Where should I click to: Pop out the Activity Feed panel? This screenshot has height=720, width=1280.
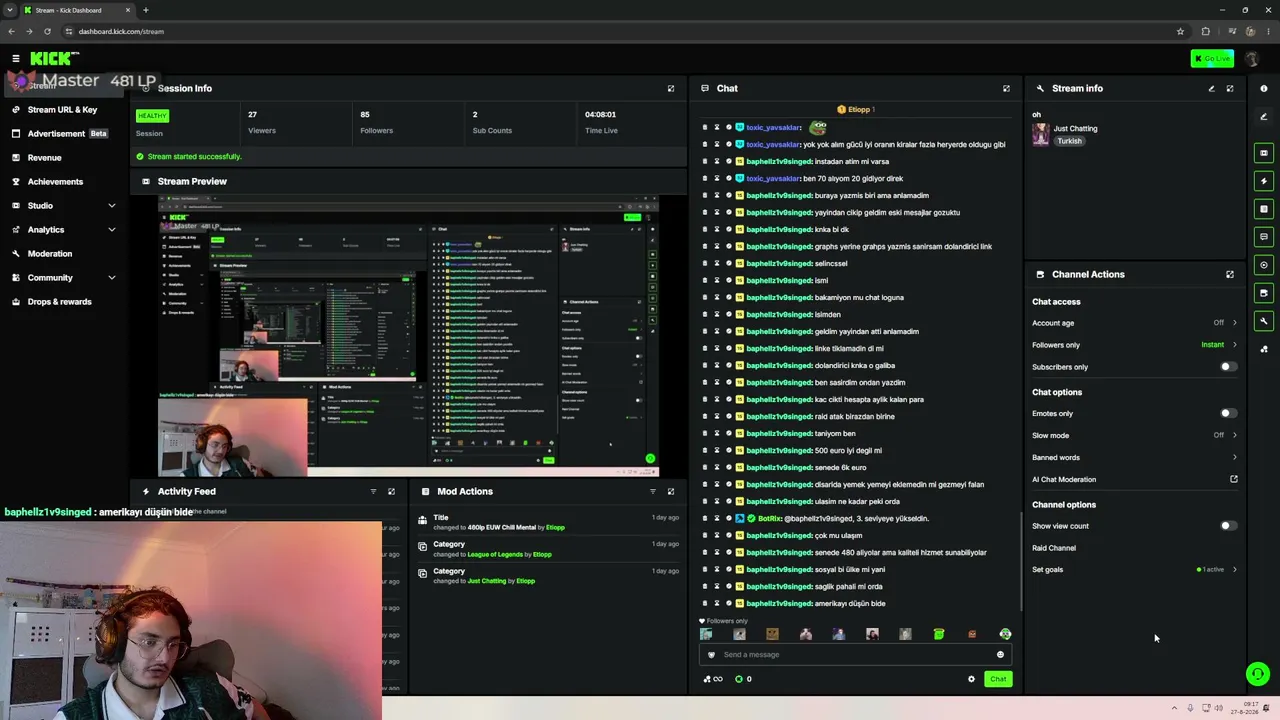tap(391, 491)
